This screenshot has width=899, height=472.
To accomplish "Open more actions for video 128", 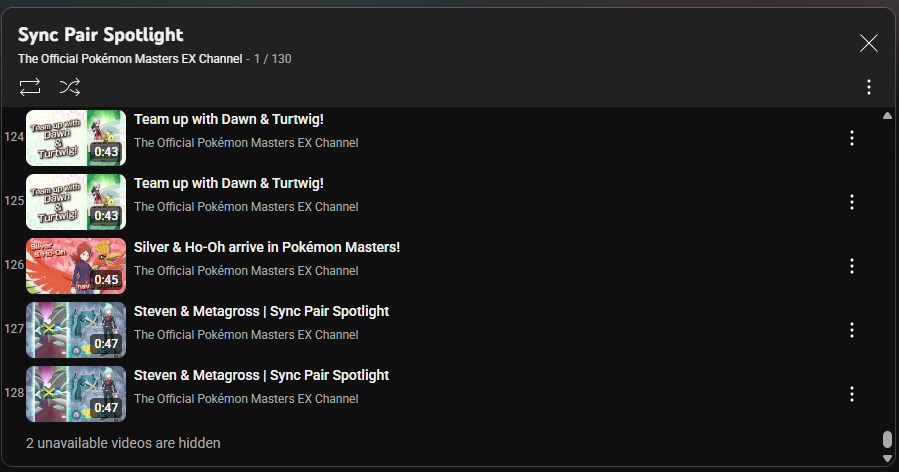I will coord(851,394).
